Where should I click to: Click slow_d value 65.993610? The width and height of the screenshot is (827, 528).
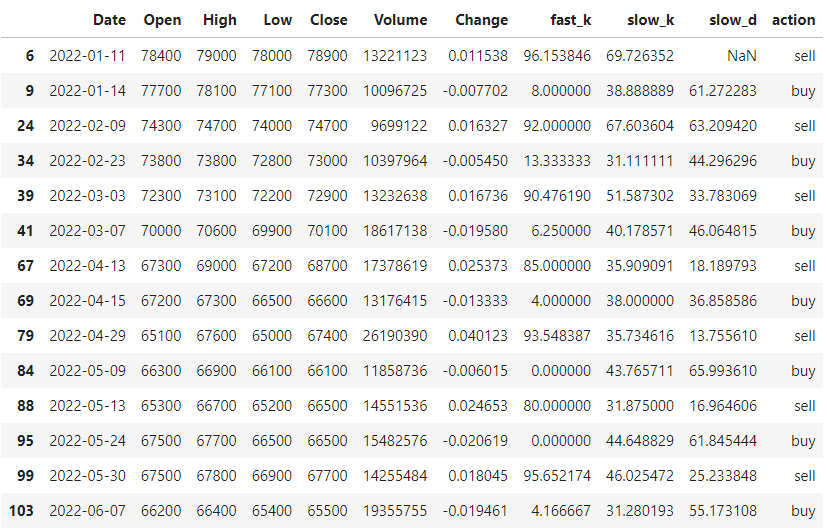[x=723, y=370]
